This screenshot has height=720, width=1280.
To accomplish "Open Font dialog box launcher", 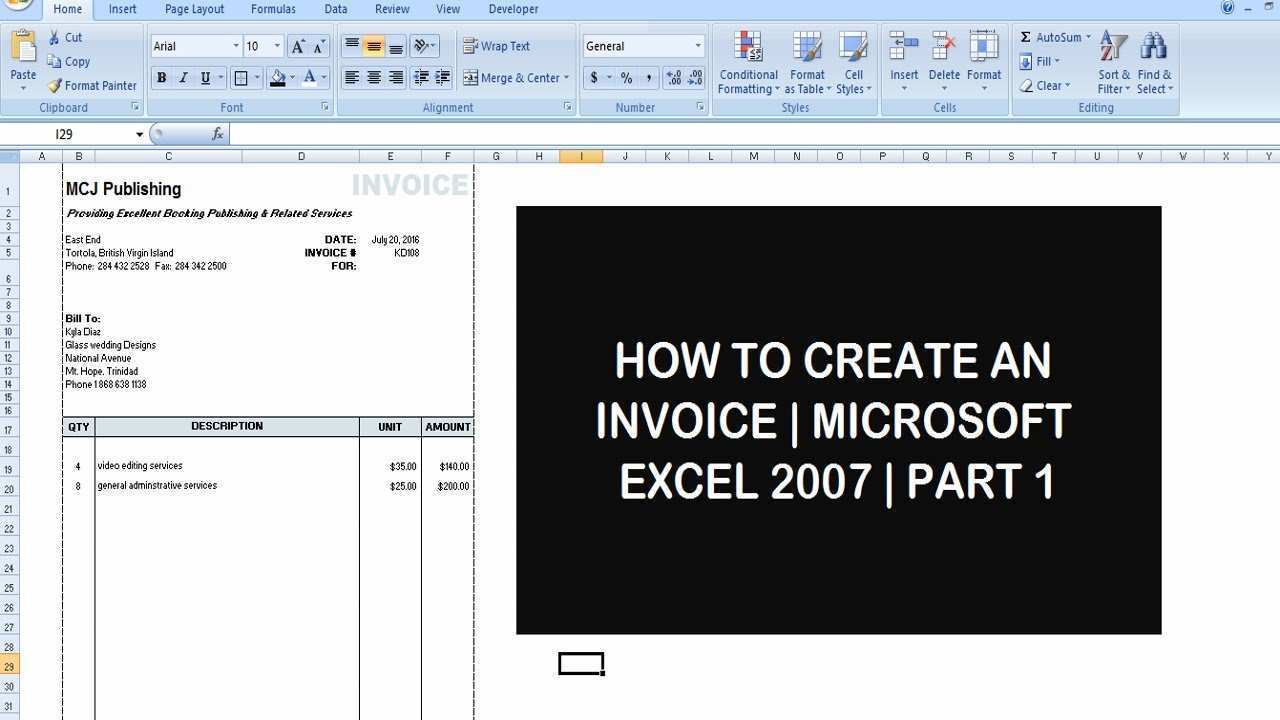I will click(x=325, y=107).
